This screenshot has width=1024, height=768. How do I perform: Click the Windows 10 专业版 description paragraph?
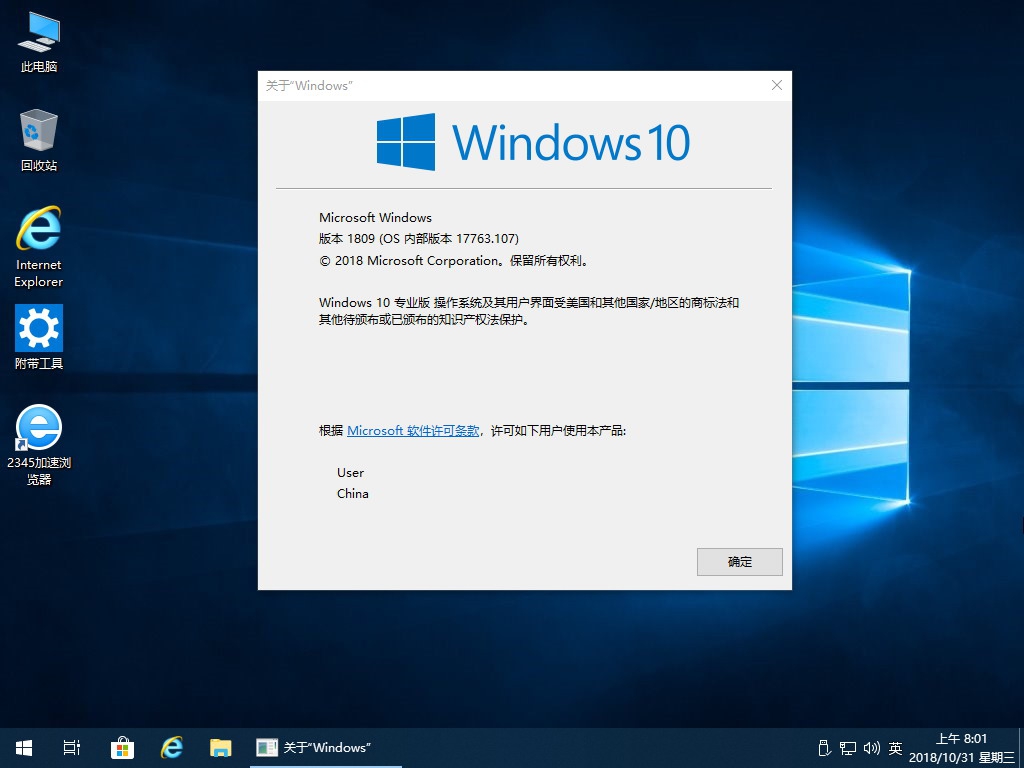coord(529,311)
